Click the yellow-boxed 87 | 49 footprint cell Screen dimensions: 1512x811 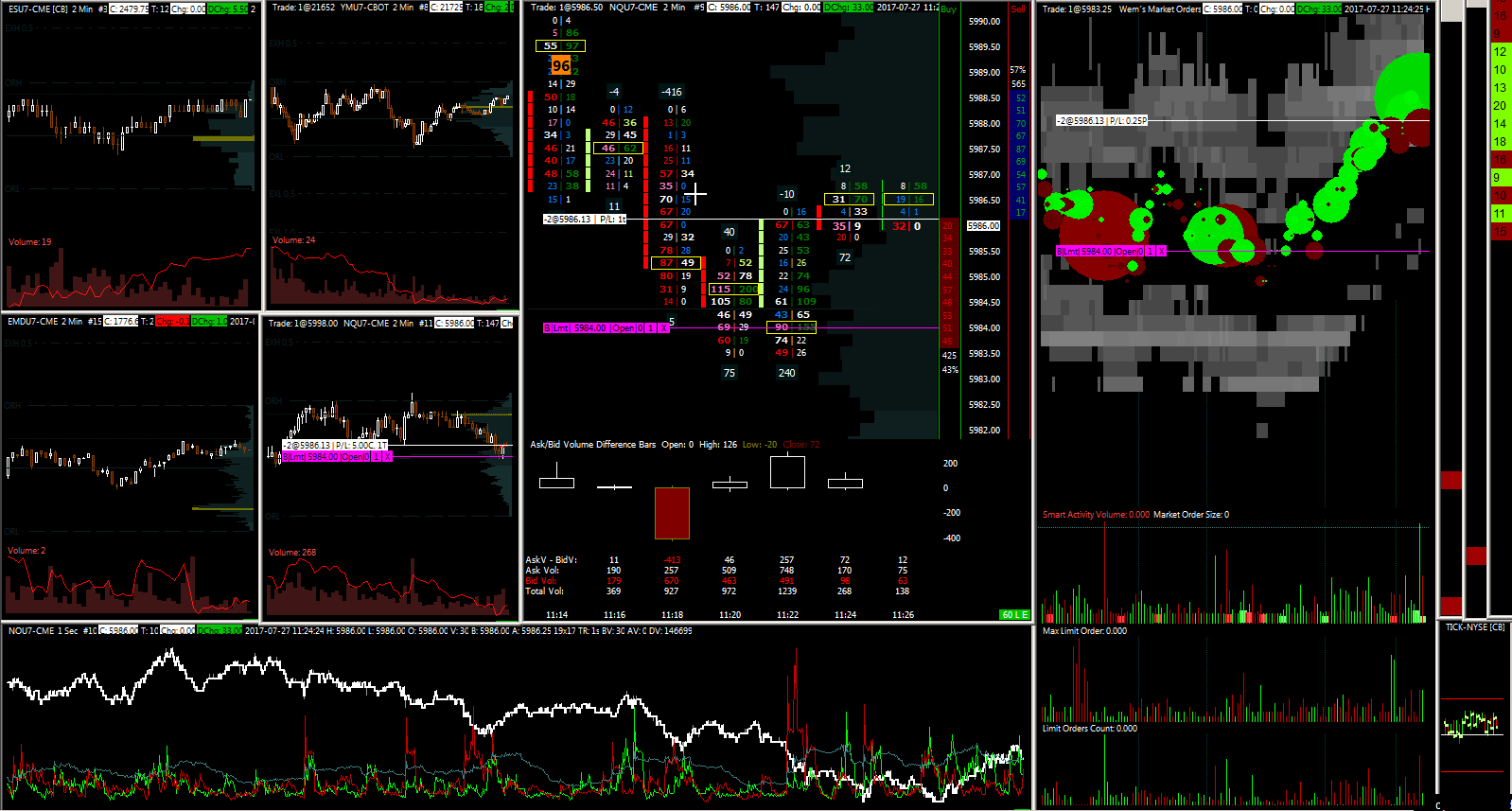pyautogui.click(x=677, y=263)
